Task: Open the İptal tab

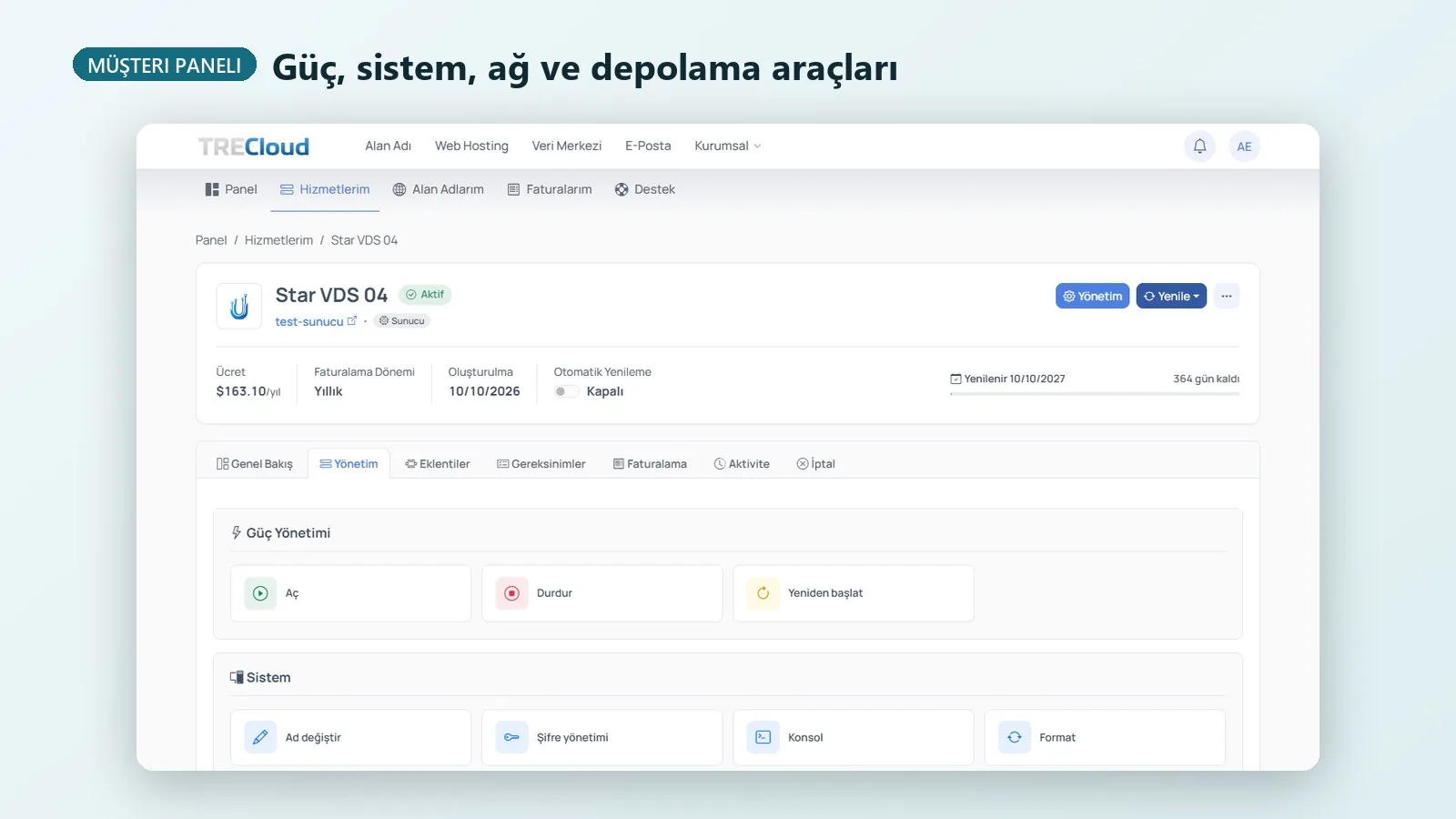Action: 815,464
